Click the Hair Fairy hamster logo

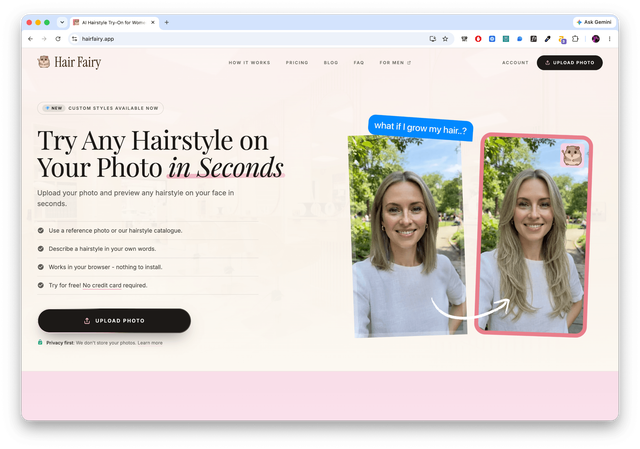pos(44,62)
